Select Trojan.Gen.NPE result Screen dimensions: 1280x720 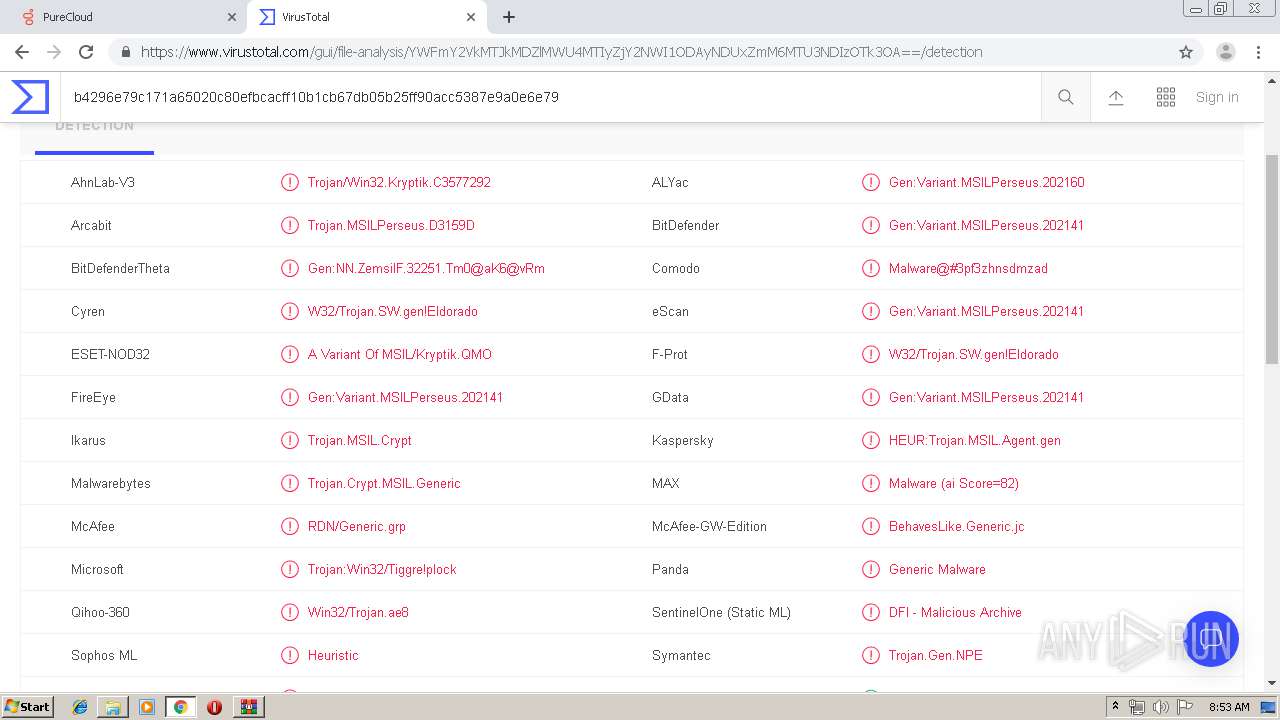click(936, 655)
